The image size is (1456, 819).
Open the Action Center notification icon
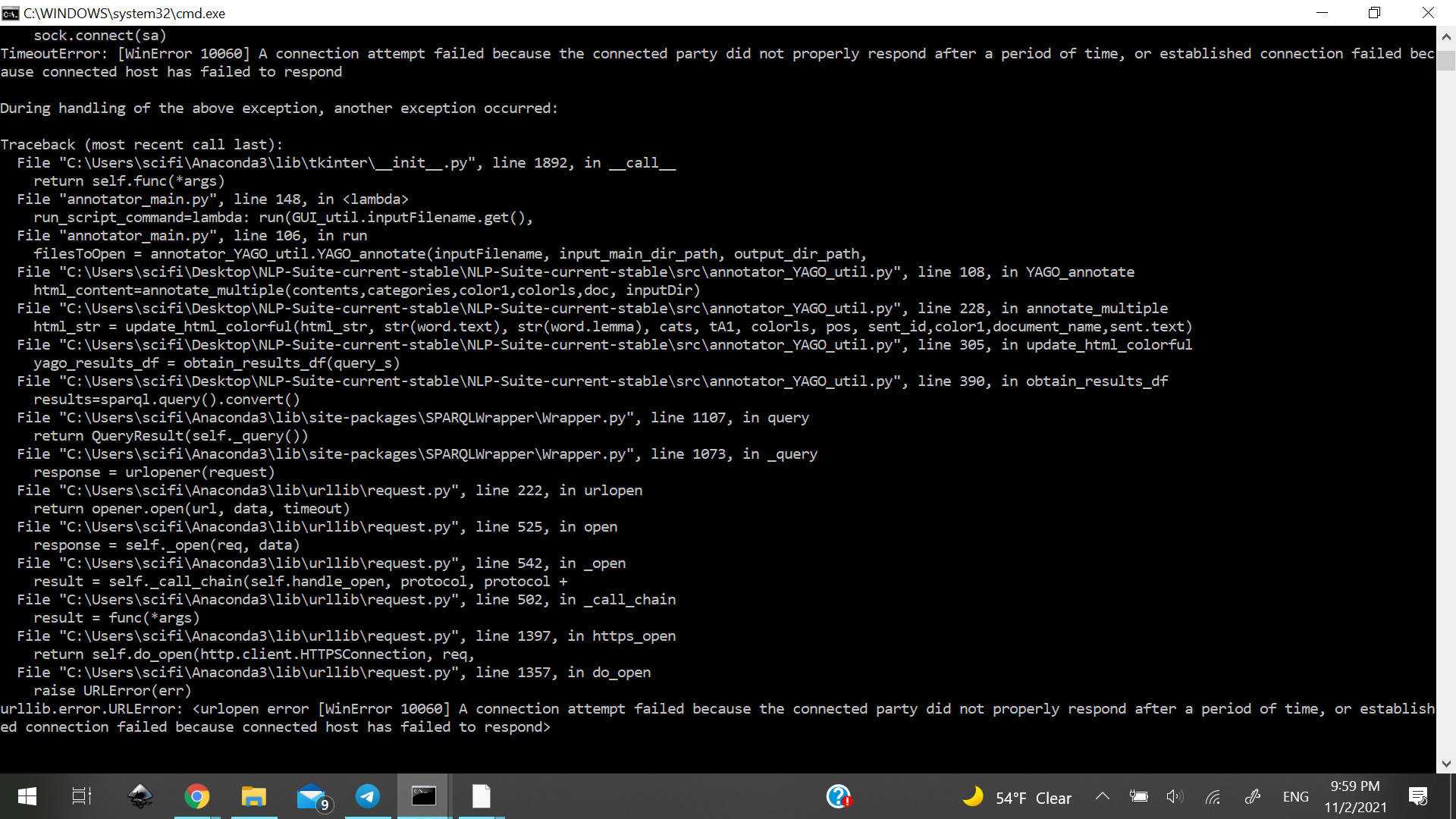click(x=1420, y=796)
